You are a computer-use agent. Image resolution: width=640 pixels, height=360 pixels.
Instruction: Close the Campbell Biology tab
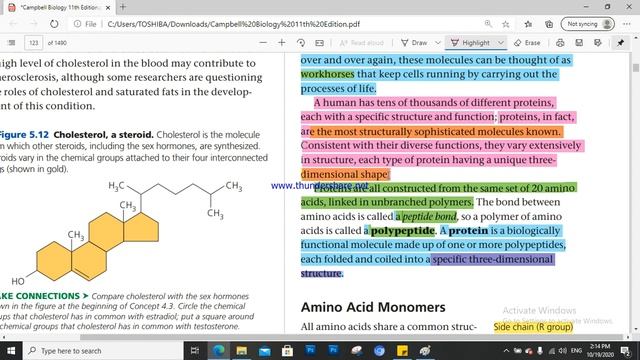pos(108,7)
